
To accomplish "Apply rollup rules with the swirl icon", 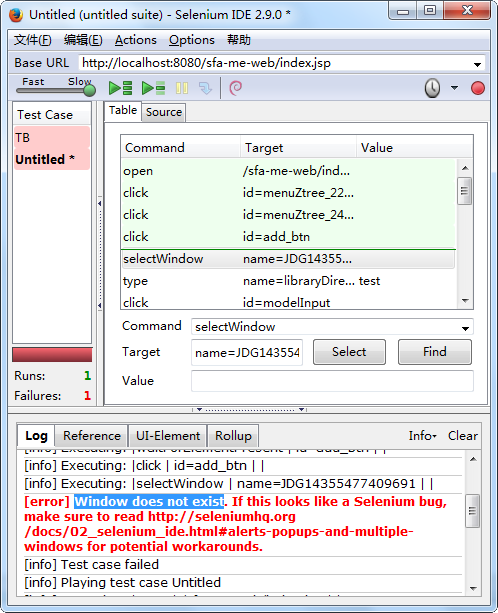I will pyautogui.click(x=235, y=88).
